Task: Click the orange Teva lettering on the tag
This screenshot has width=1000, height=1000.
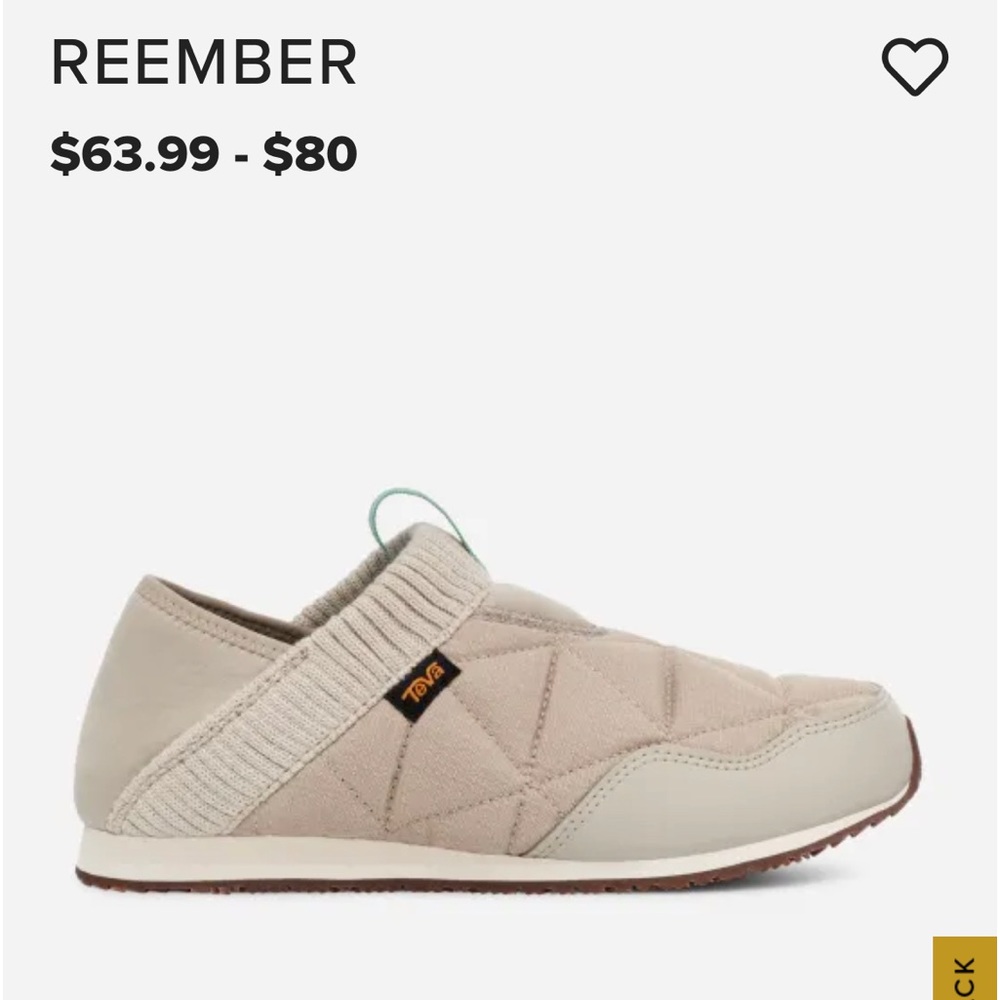Action: point(422,686)
